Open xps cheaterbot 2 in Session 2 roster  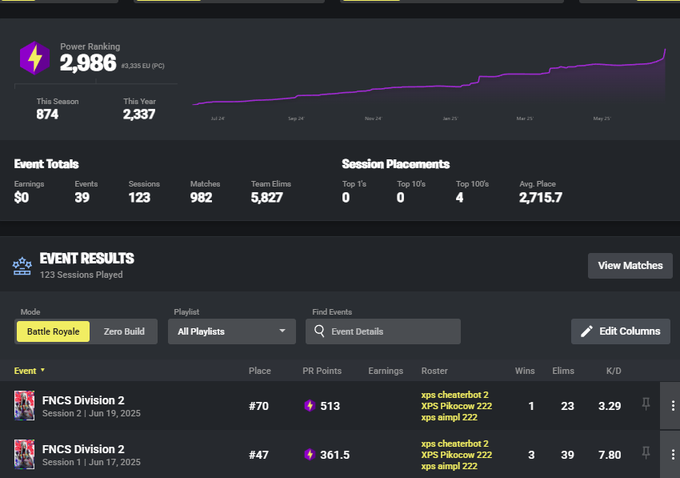(454, 395)
